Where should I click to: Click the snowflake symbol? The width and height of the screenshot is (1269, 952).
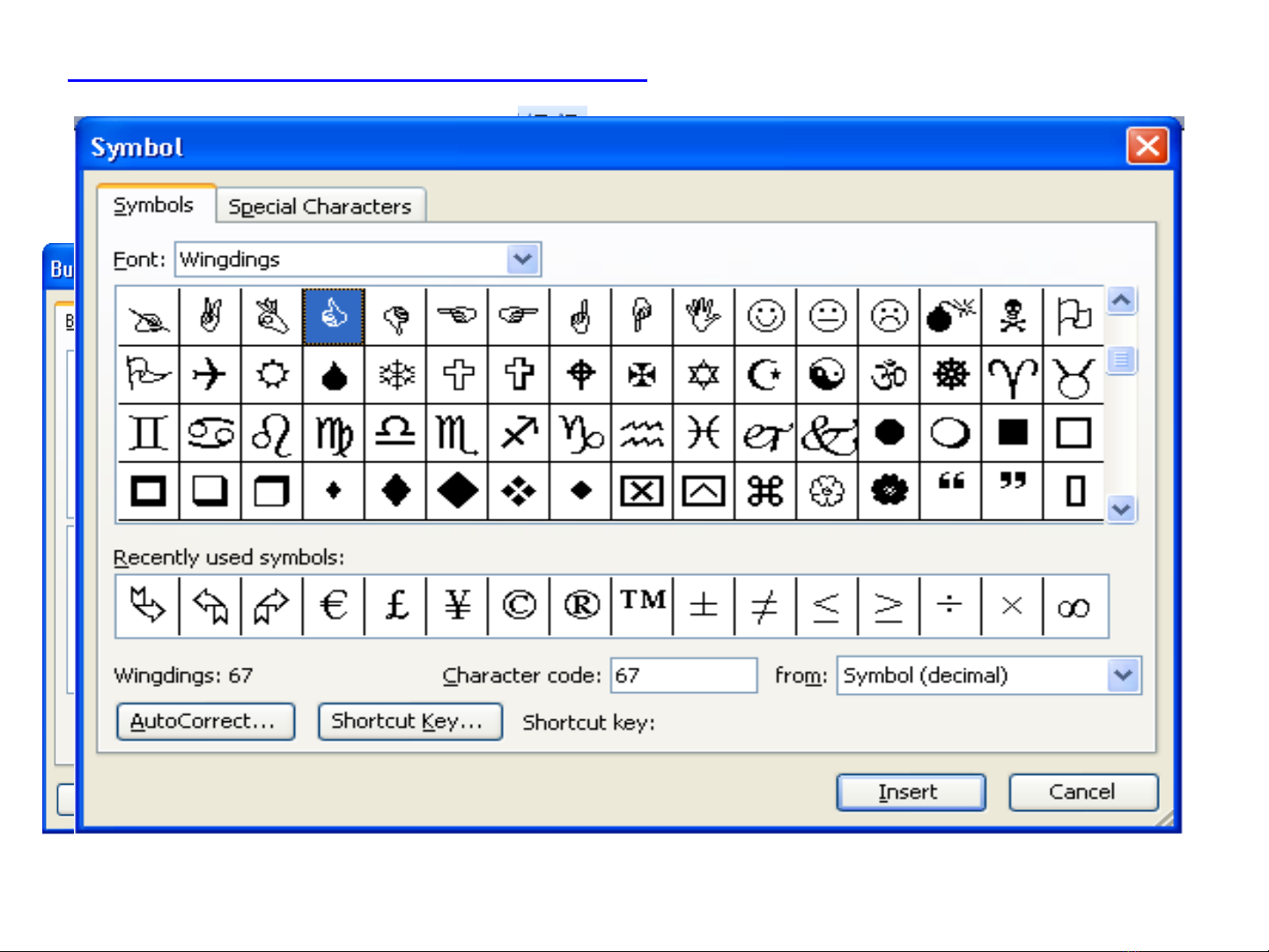coord(395,374)
